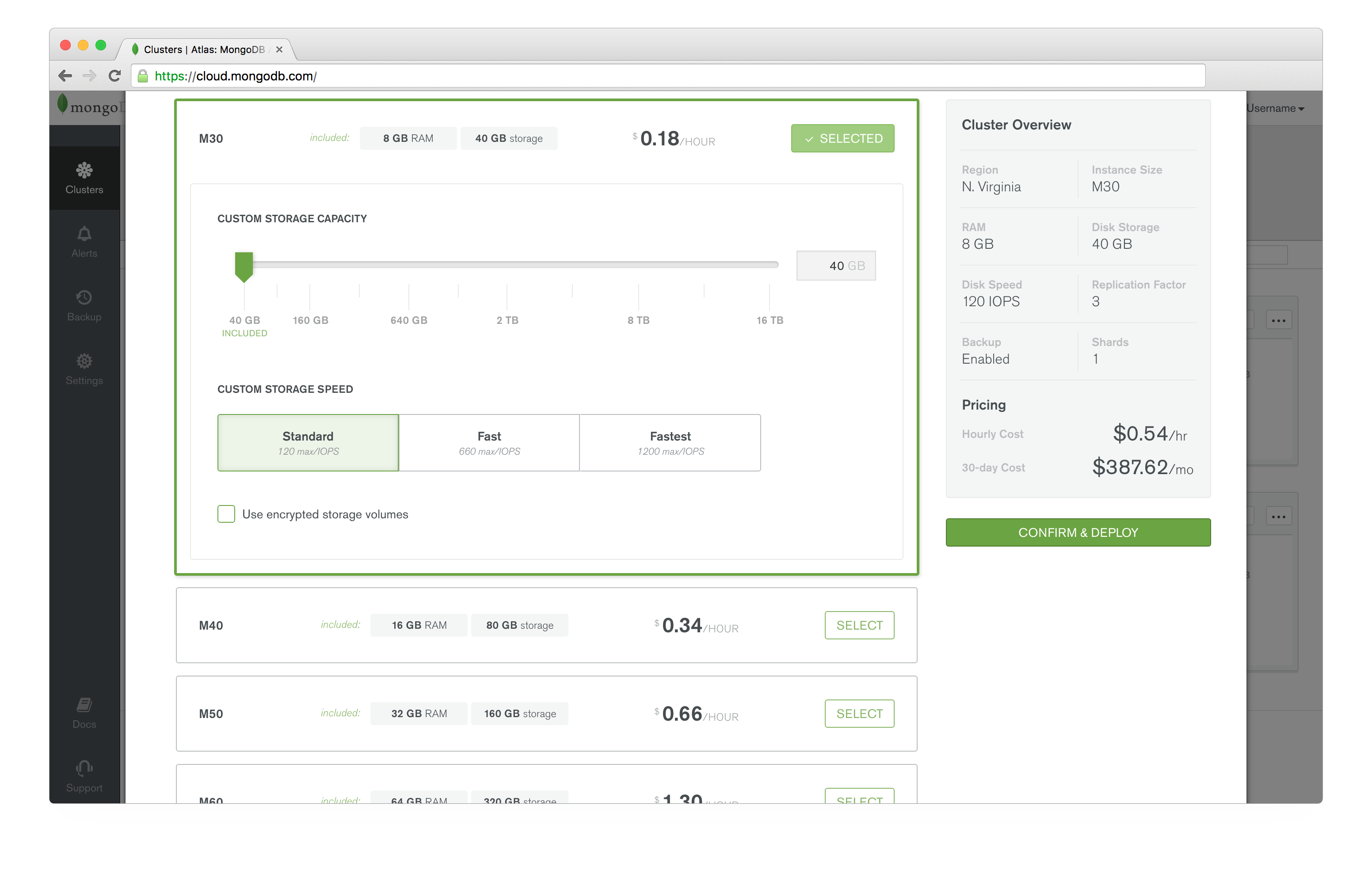1372x874 pixels.
Task: Expand the Username dropdown menu
Action: point(1275,108)
